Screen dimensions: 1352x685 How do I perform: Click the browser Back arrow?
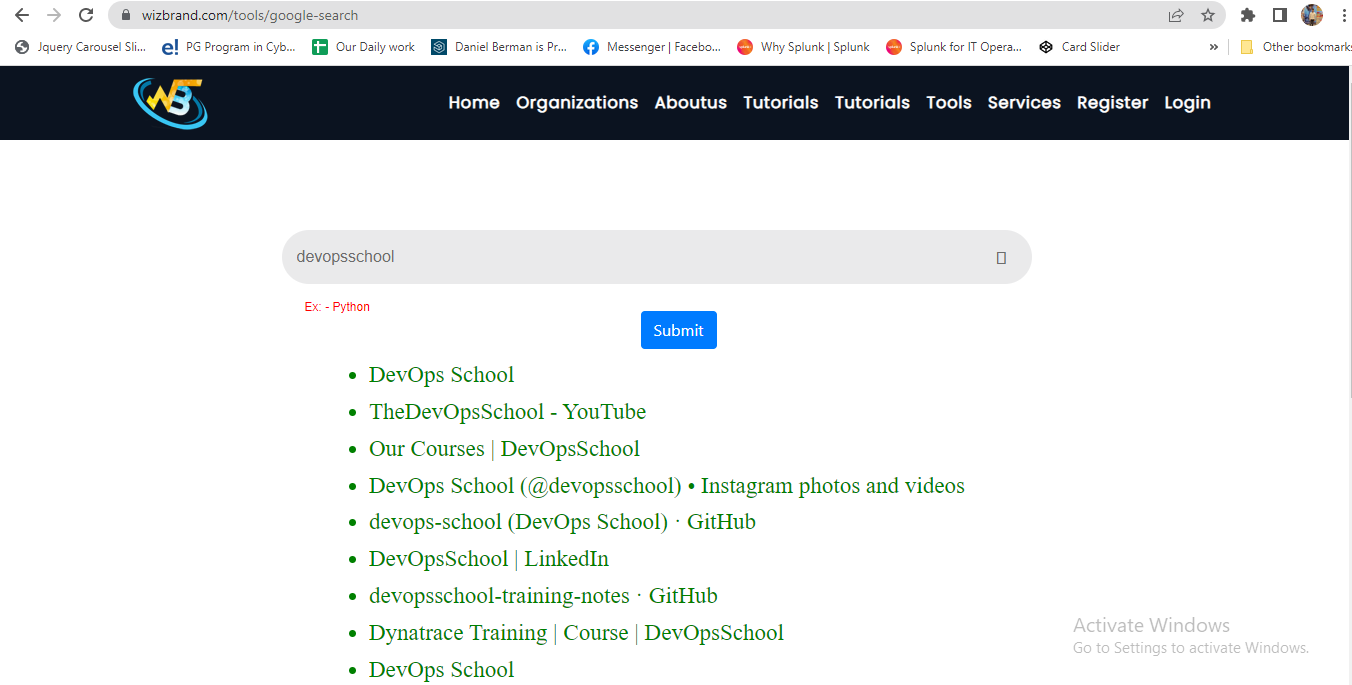(22, 15)
